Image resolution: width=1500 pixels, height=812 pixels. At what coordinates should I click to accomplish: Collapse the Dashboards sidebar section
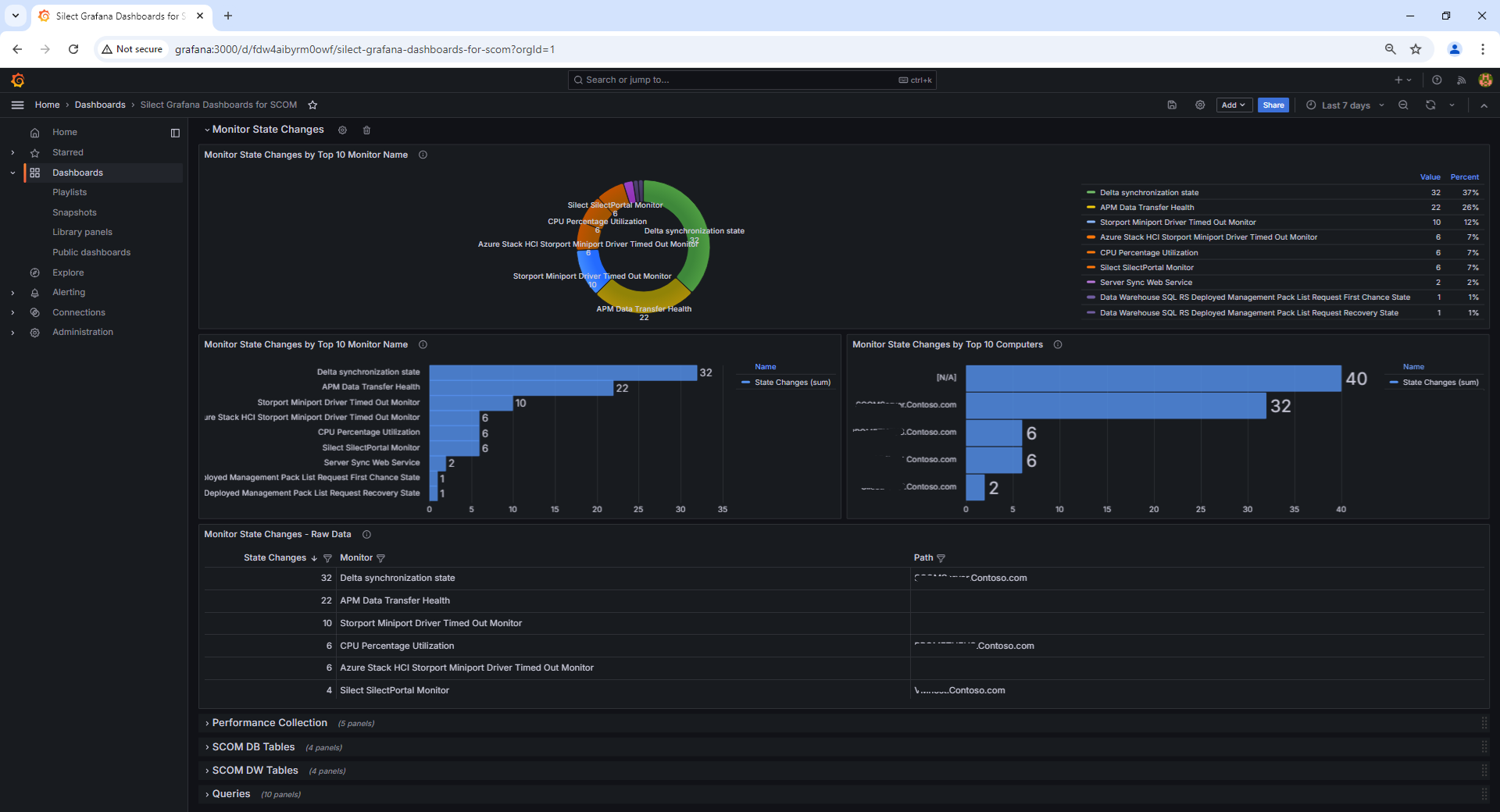click(x=12, y=173)
